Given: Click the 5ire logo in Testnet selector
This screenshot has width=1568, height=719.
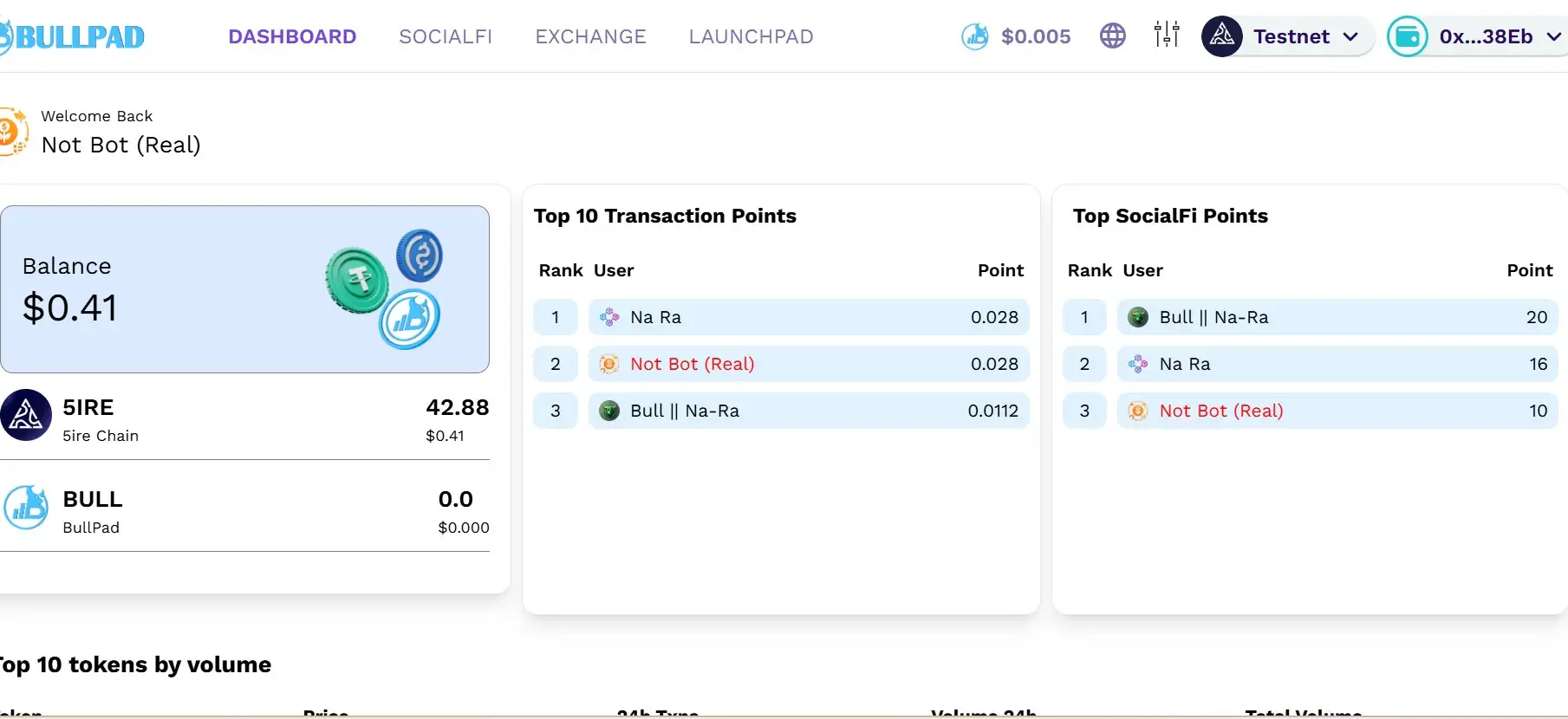Looking at the screenshot, I should point(1222,36).
